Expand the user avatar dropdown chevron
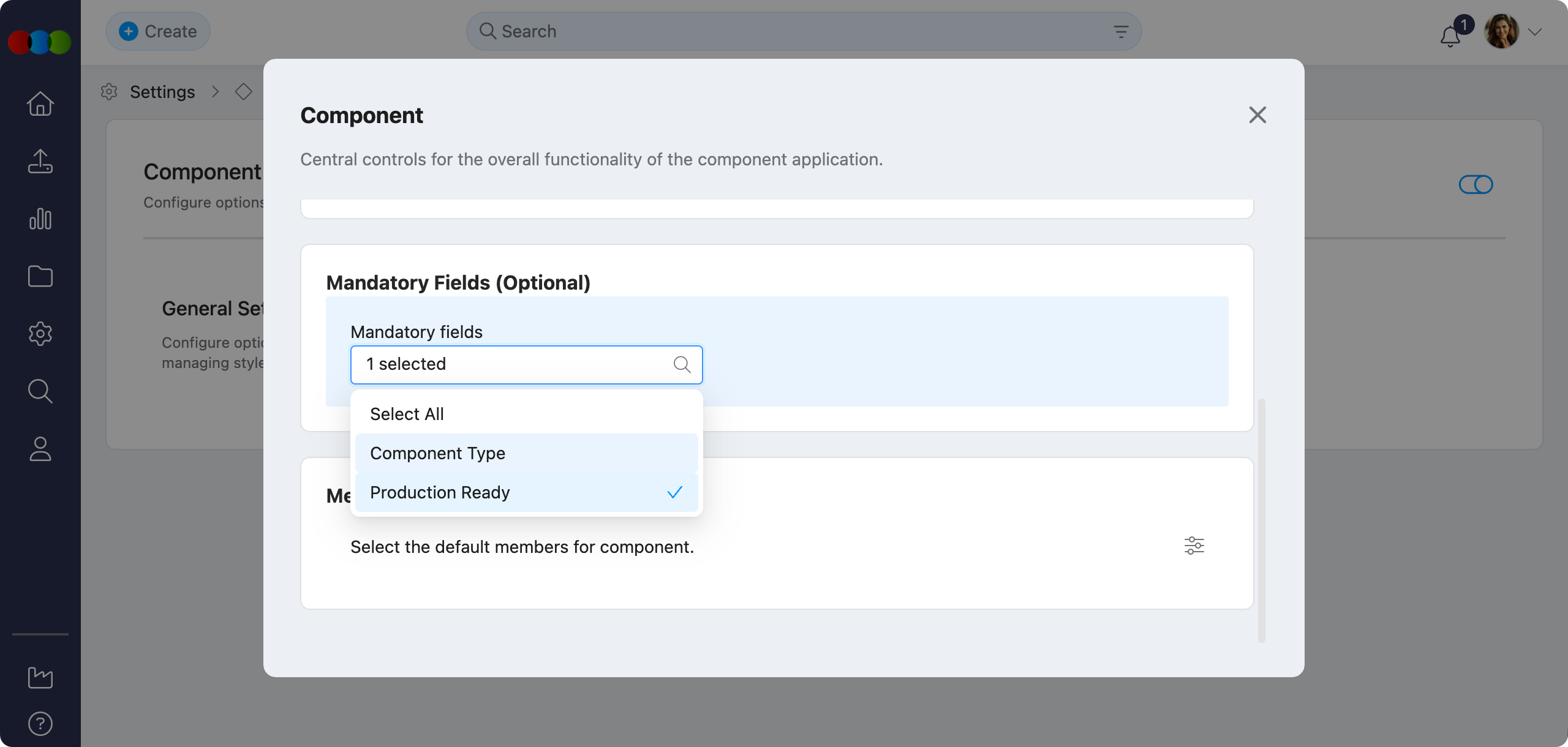The width and height of the screenshot is (1568, 747). coord(1535,32)
